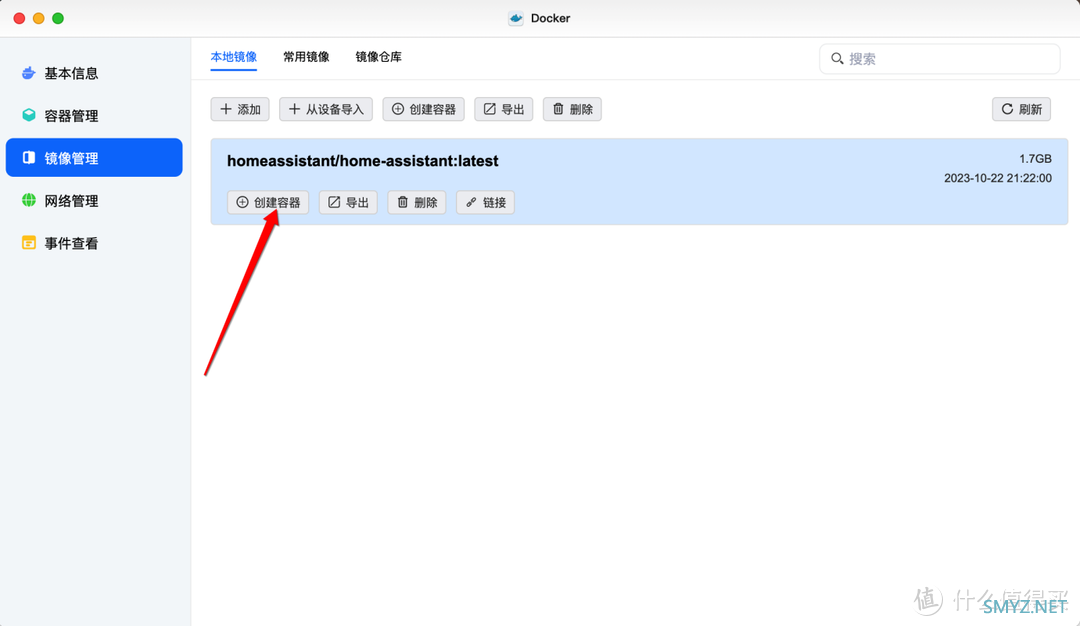
Task: Click the 事件查看 yellow icon
Action: coord(28,243)
